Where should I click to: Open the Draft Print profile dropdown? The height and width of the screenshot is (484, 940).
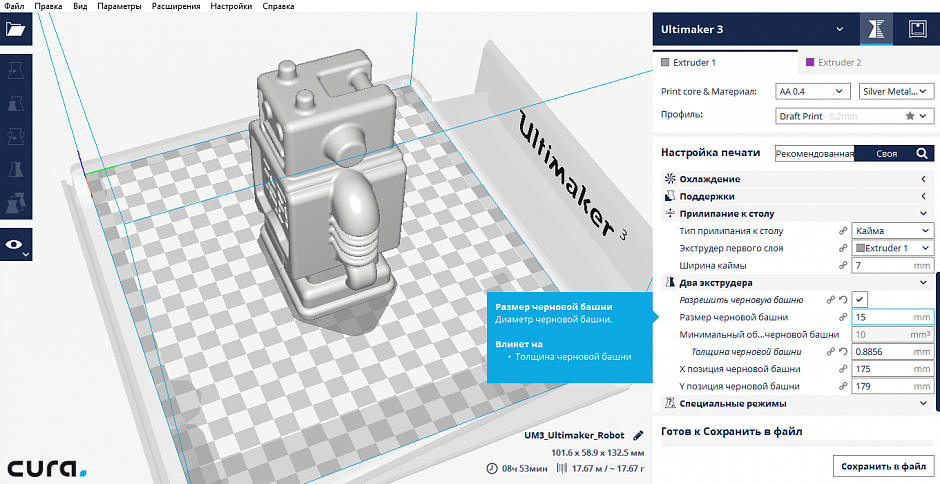point(854,116)
